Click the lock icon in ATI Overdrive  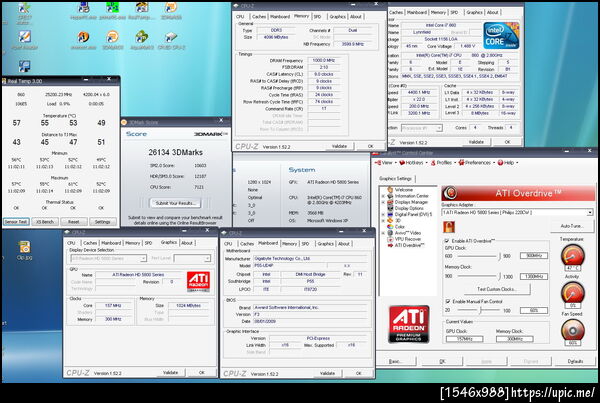click(448, 227)
